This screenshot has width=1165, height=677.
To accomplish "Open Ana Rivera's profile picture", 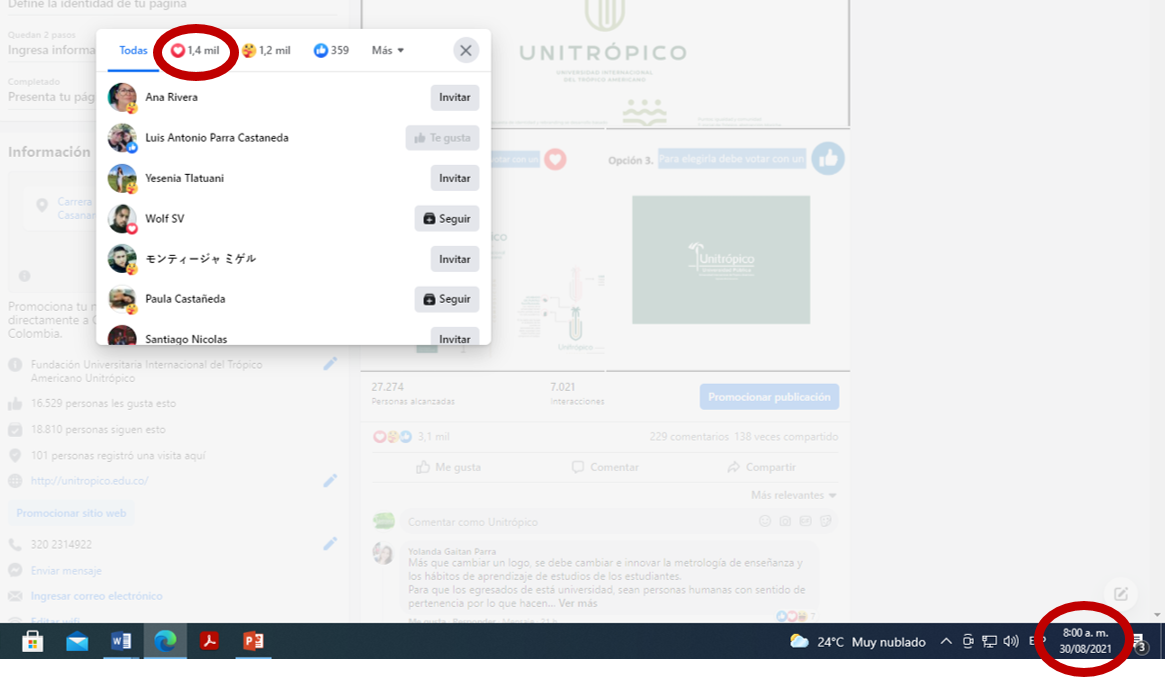I will tap(122, 97).
